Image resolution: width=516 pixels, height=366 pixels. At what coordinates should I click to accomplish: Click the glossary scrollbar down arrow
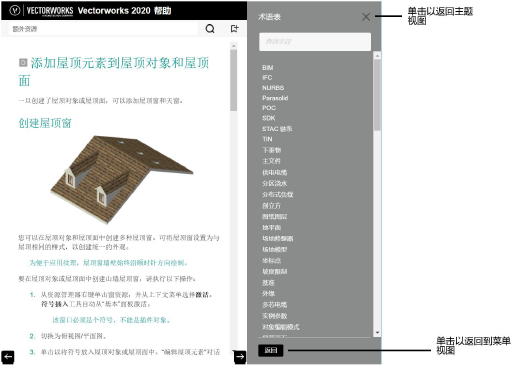click(377, 333)
